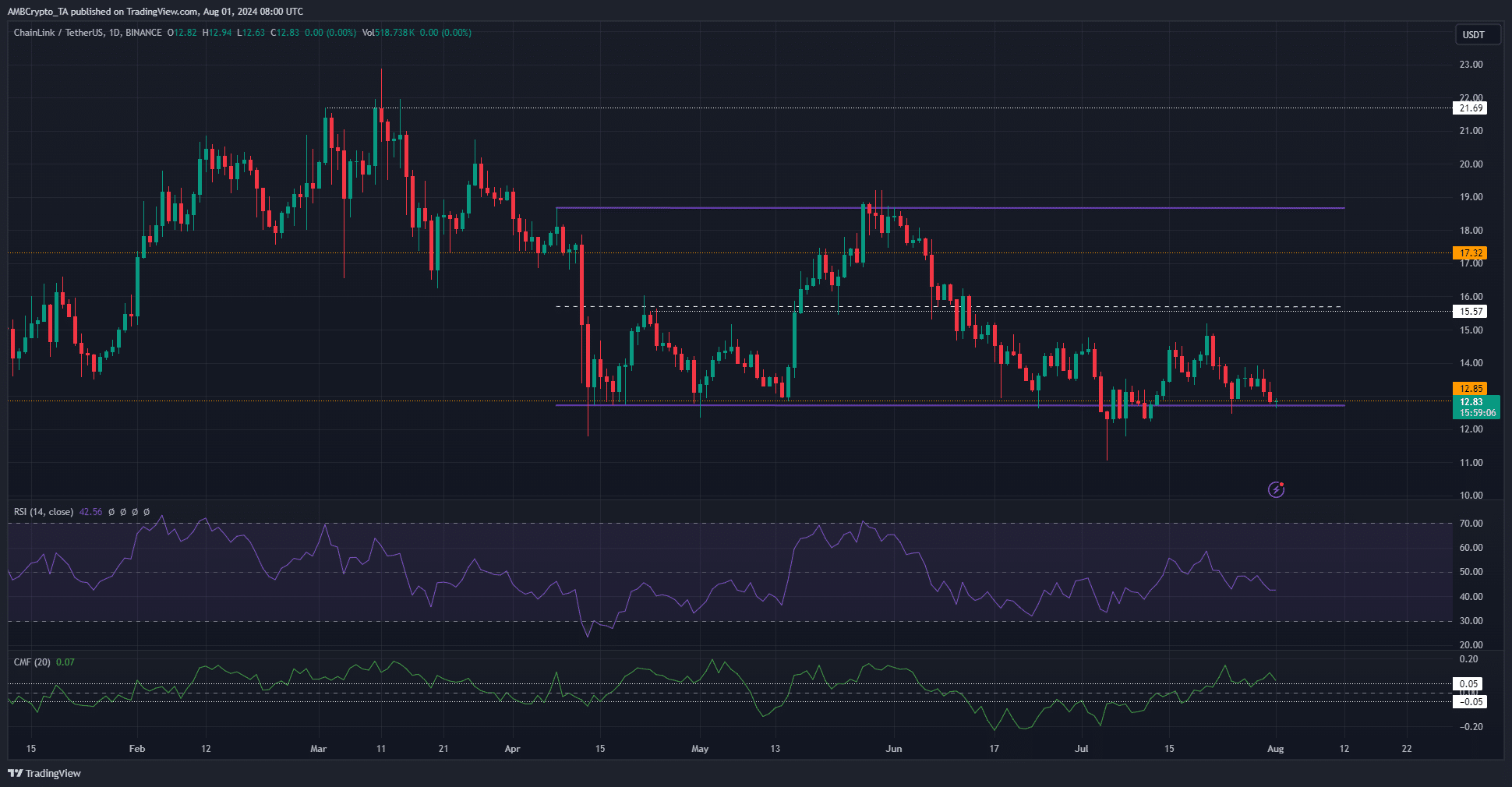Click the Vol 518.738K volume legend
This screenshot has width=1512, height=787.
click(x=389, y=33)
